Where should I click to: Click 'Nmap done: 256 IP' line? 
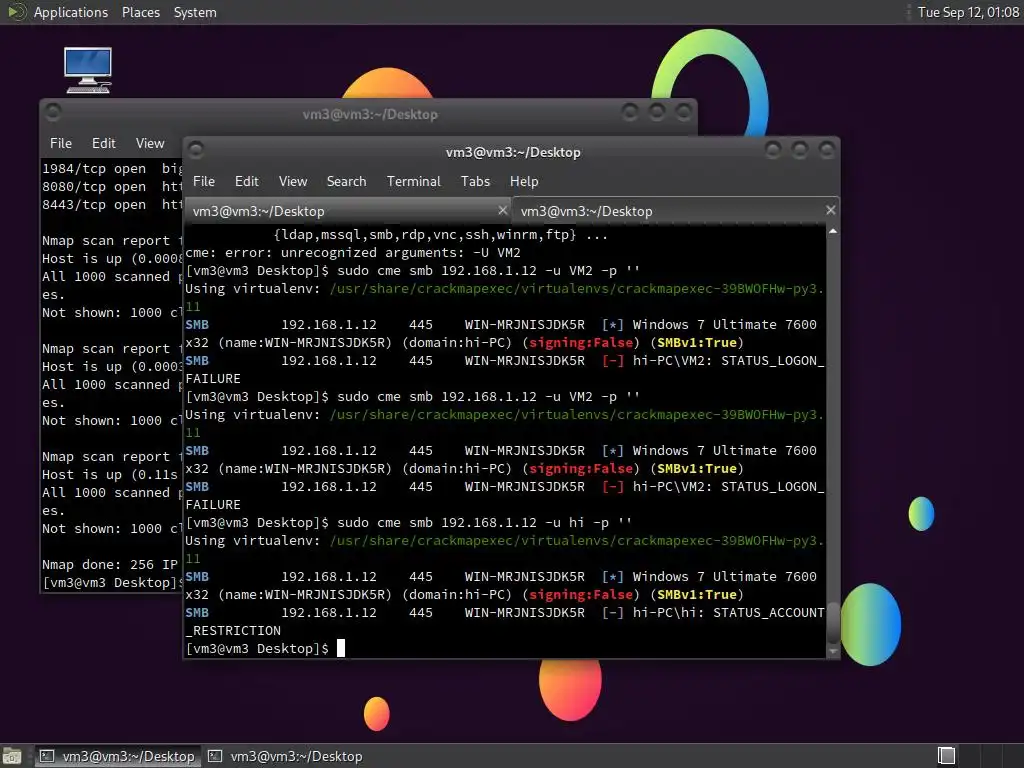point(110,565)
